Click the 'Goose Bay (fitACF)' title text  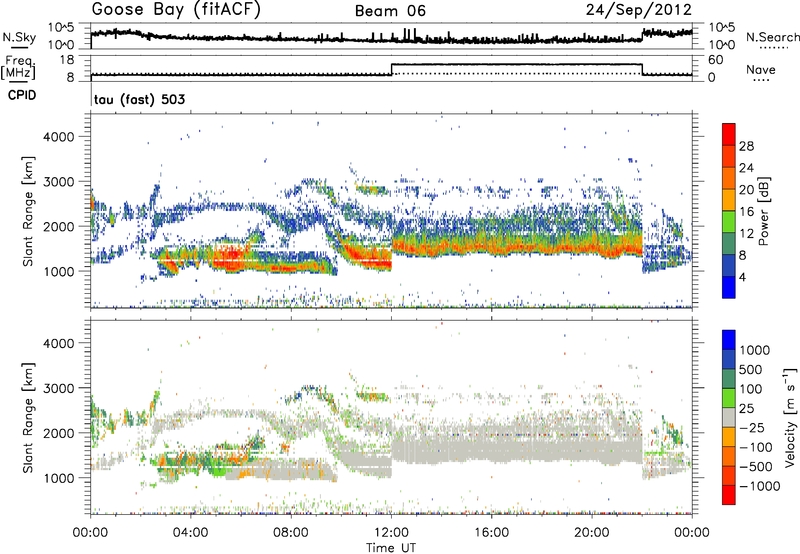point(176,10)
